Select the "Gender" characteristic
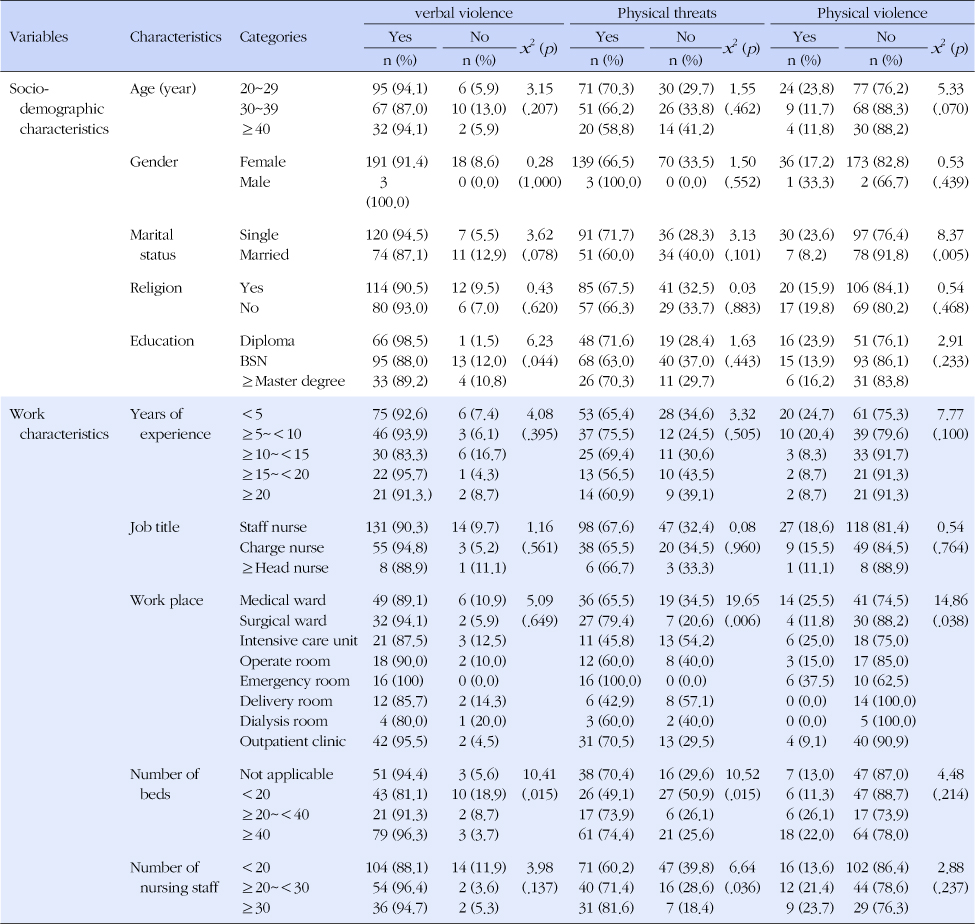The height and width of the screenshot is (924, 975). point(154,162)
